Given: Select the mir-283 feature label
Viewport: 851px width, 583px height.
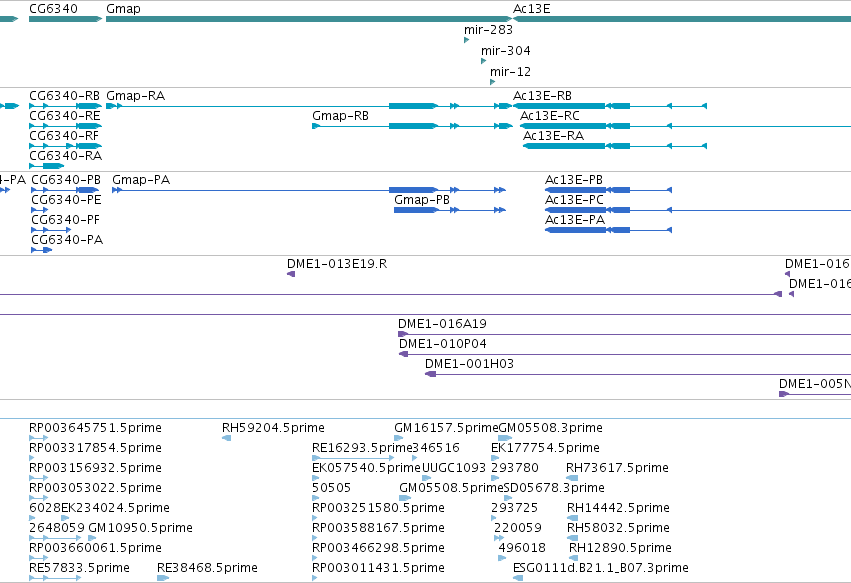Looking at the screenshot, I should tap(488, 30).
